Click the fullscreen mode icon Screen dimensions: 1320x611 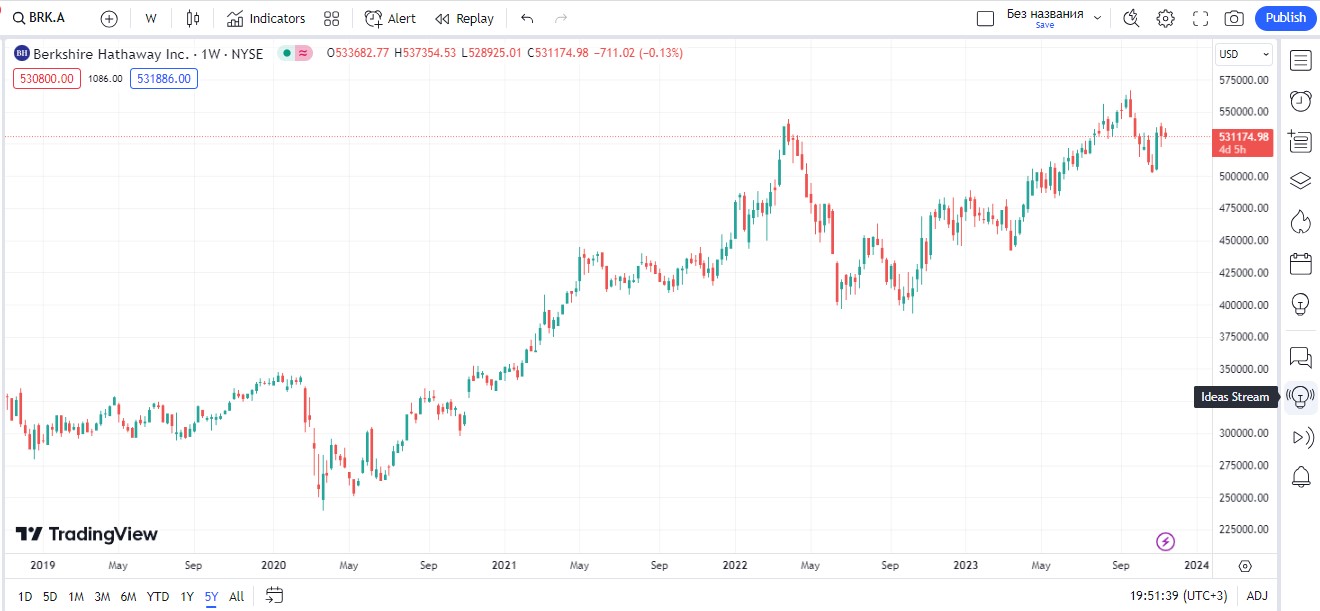[x=1201, y=18]
